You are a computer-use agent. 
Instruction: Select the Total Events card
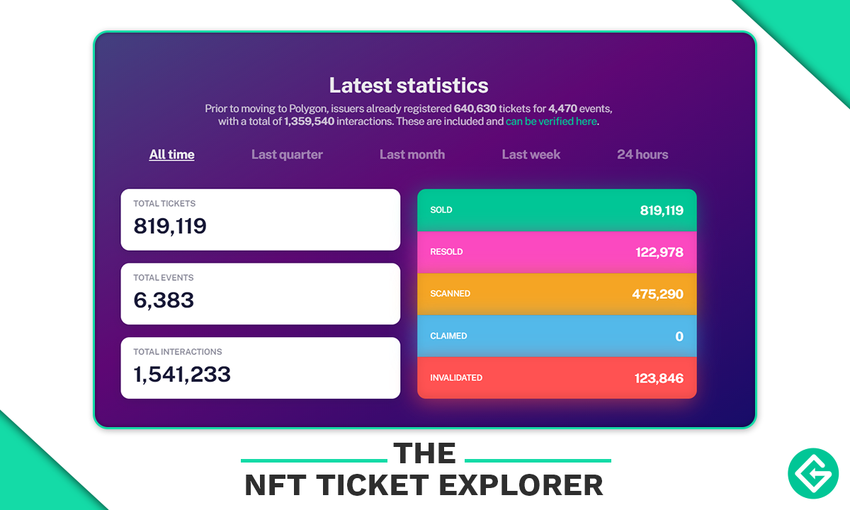click(x=260, y=294)
